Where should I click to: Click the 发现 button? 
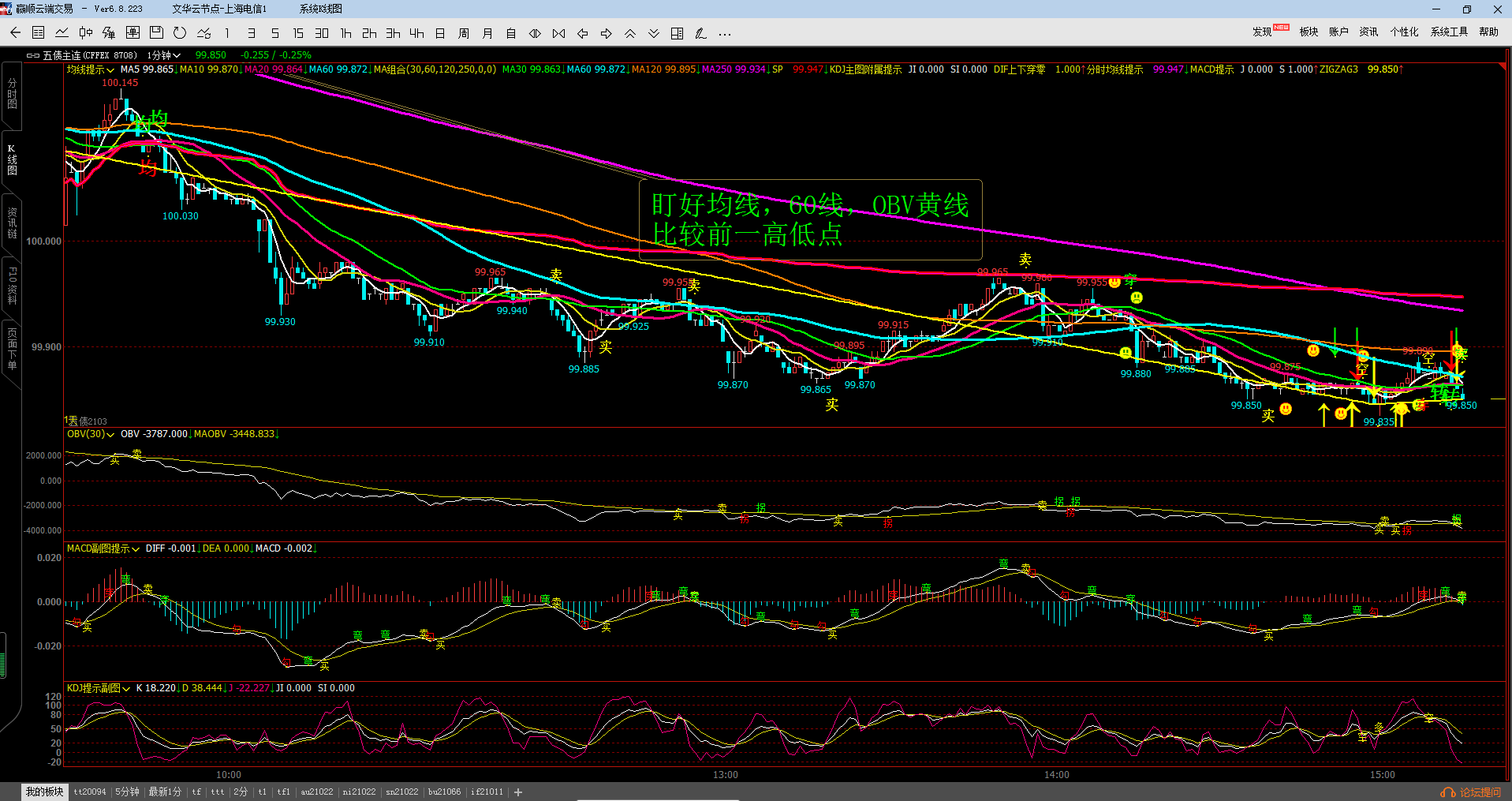[1262, 32]
